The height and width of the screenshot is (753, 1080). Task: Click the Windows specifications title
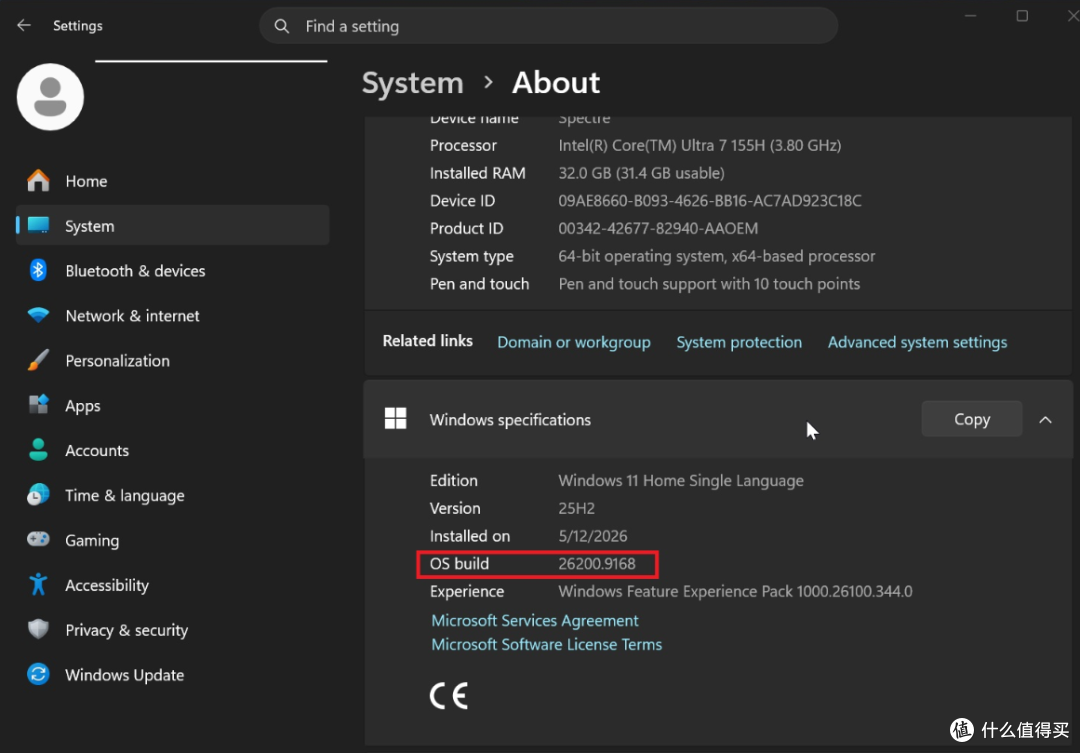[510, 420]
